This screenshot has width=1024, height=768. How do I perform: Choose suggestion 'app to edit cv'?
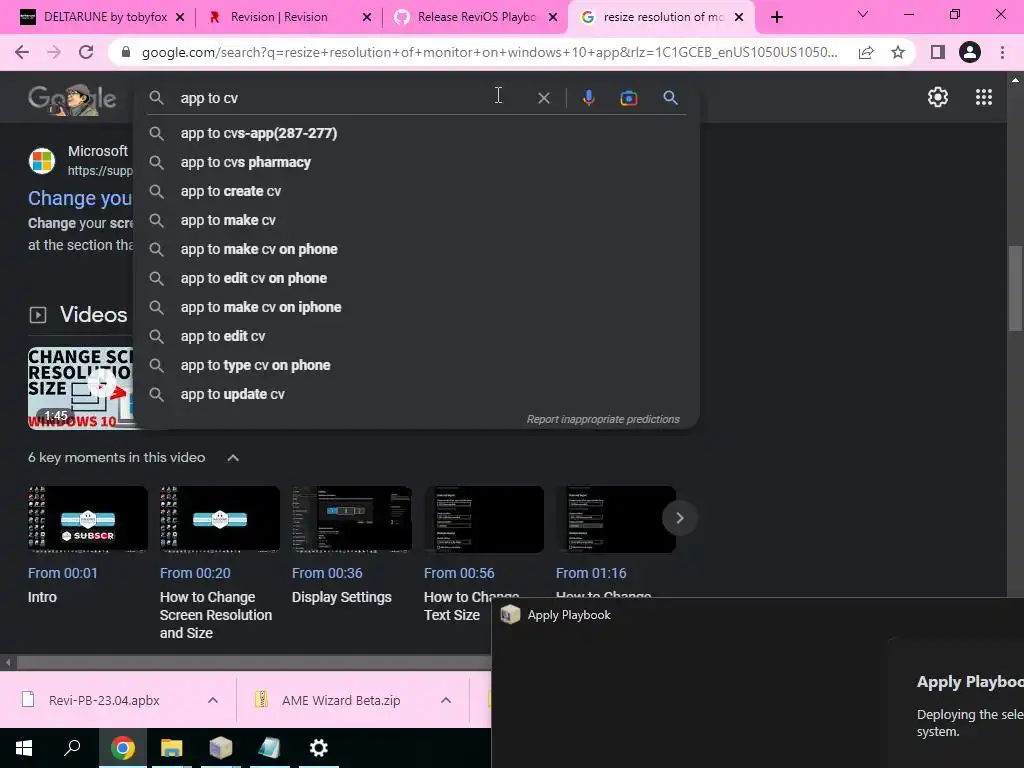click(416, 336)
